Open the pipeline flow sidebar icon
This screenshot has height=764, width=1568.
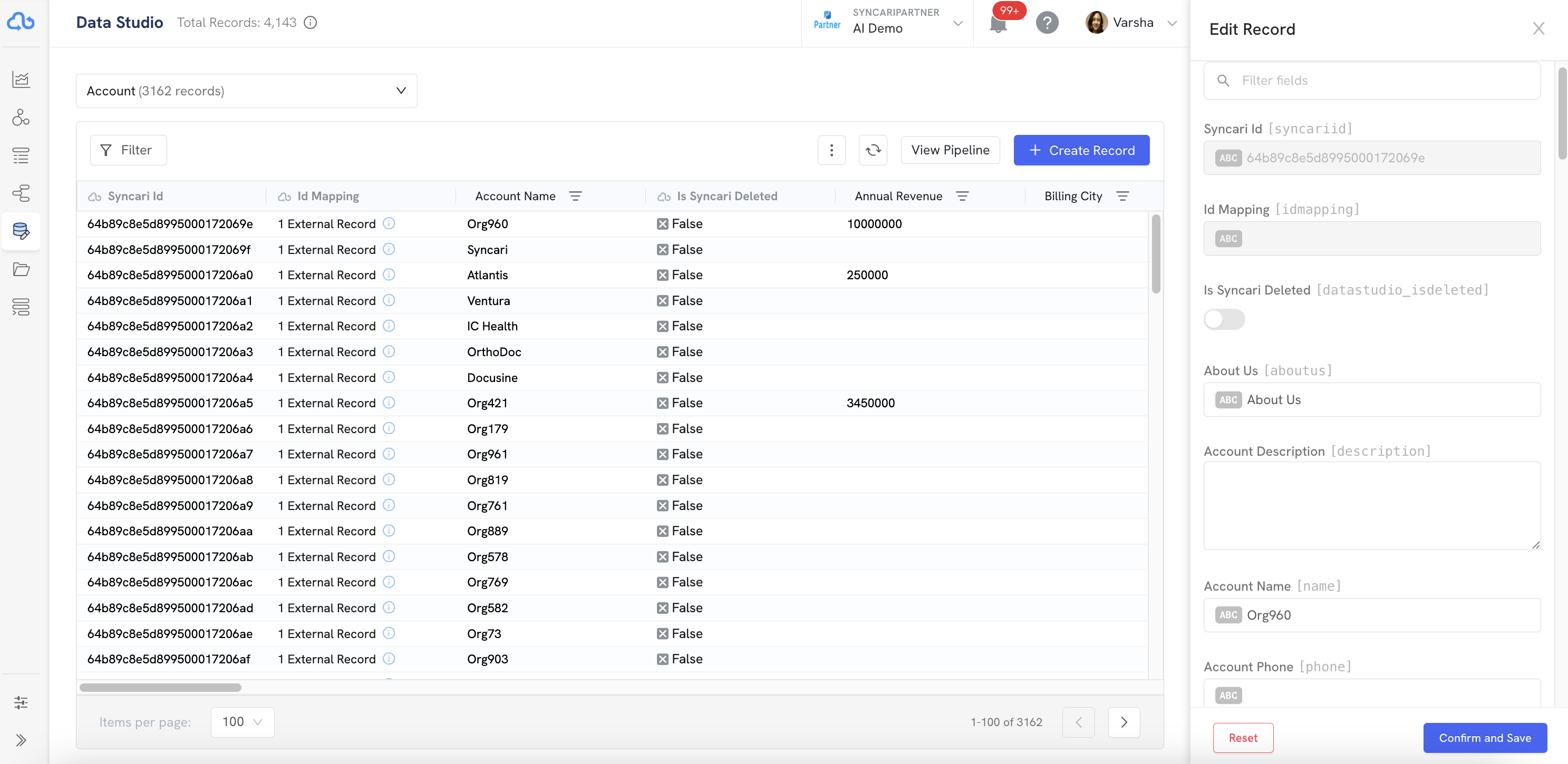click(21, 193)
